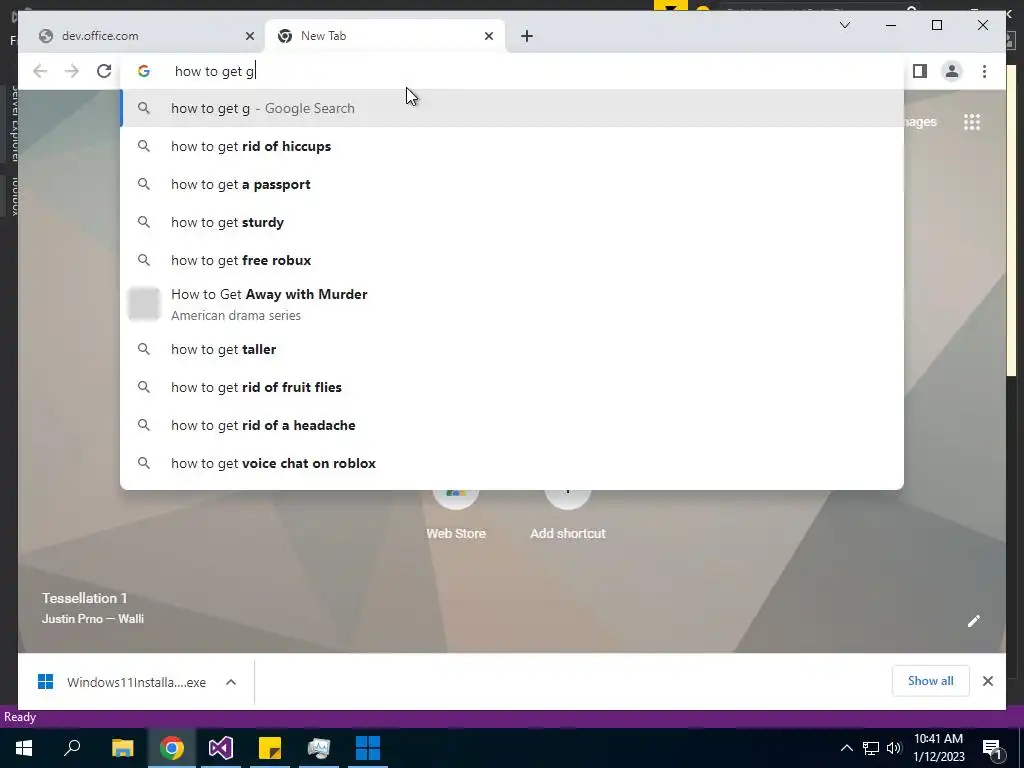Image resolution: width=1024 pixels, height=768 pixels.
Task: Open Chrome three-dot menu
Action: [984, 71]
